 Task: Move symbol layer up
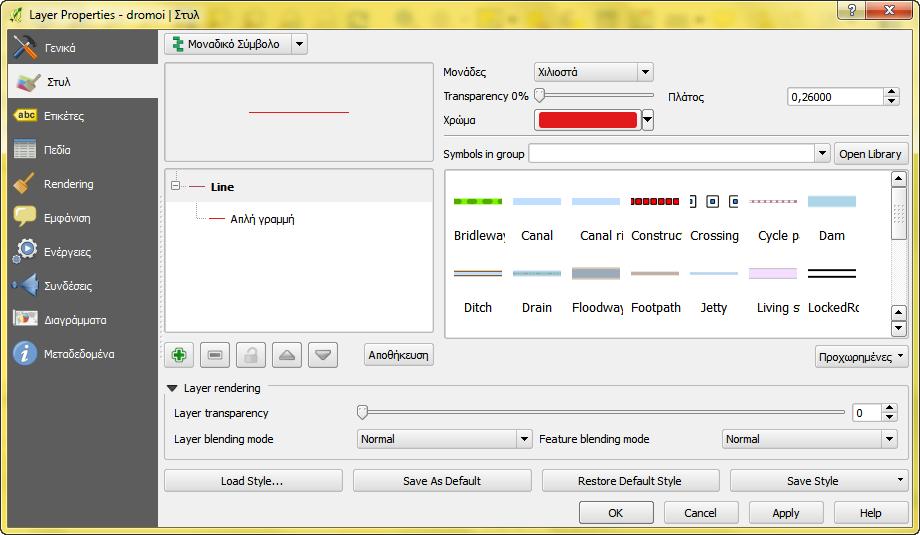pyautogui.click(x=287, y=355)
